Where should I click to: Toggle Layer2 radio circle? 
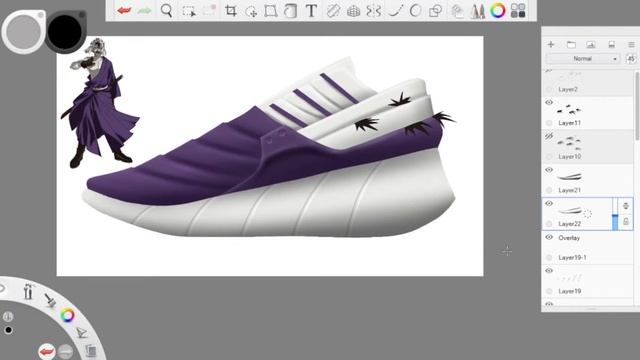coord(549,89)
